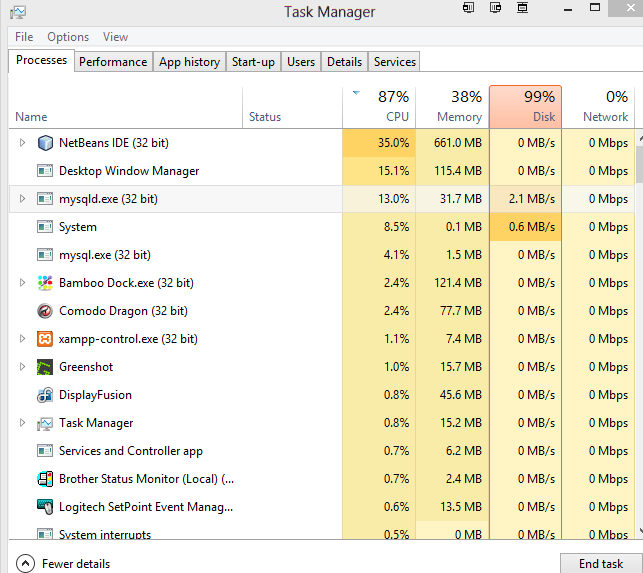
Task: Sort by the Network column header
Action: (x=598, y=107)
